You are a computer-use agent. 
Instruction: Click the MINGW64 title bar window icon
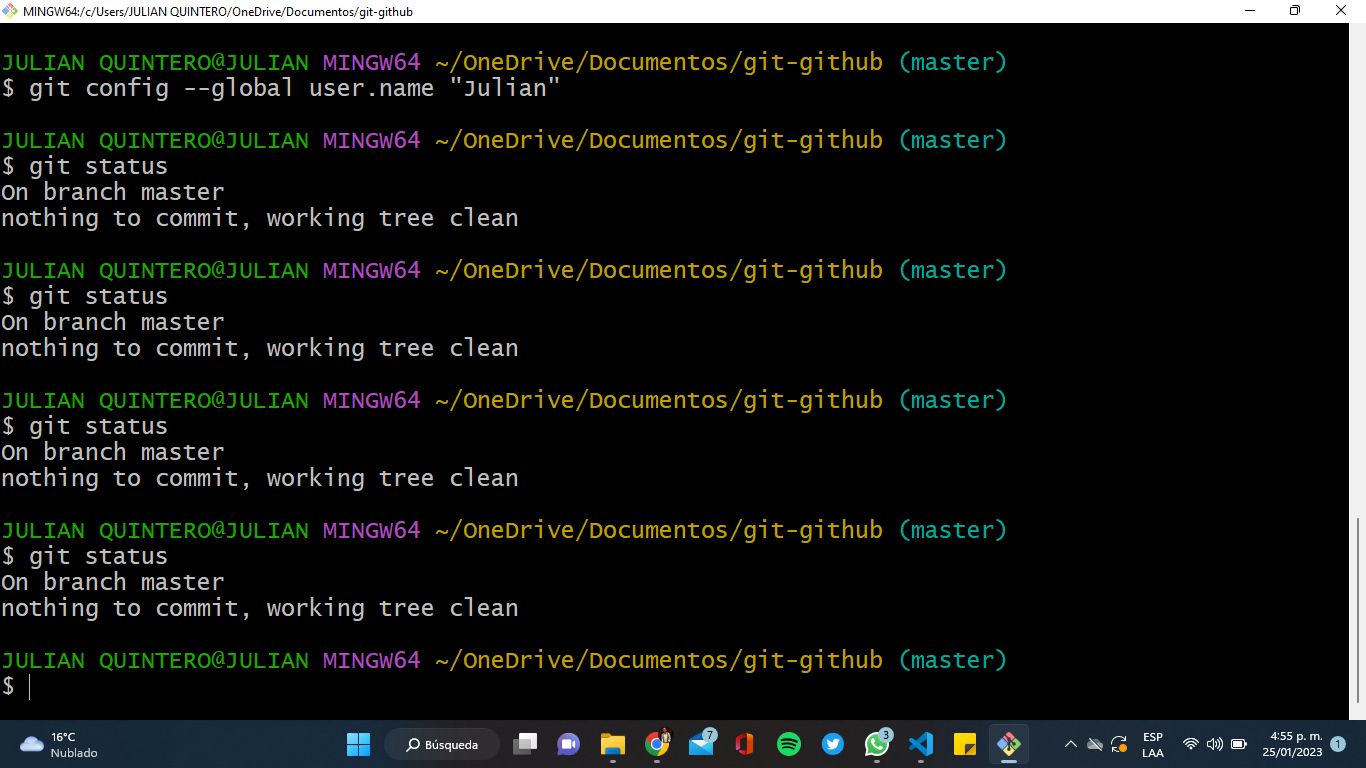coord(11,11)
